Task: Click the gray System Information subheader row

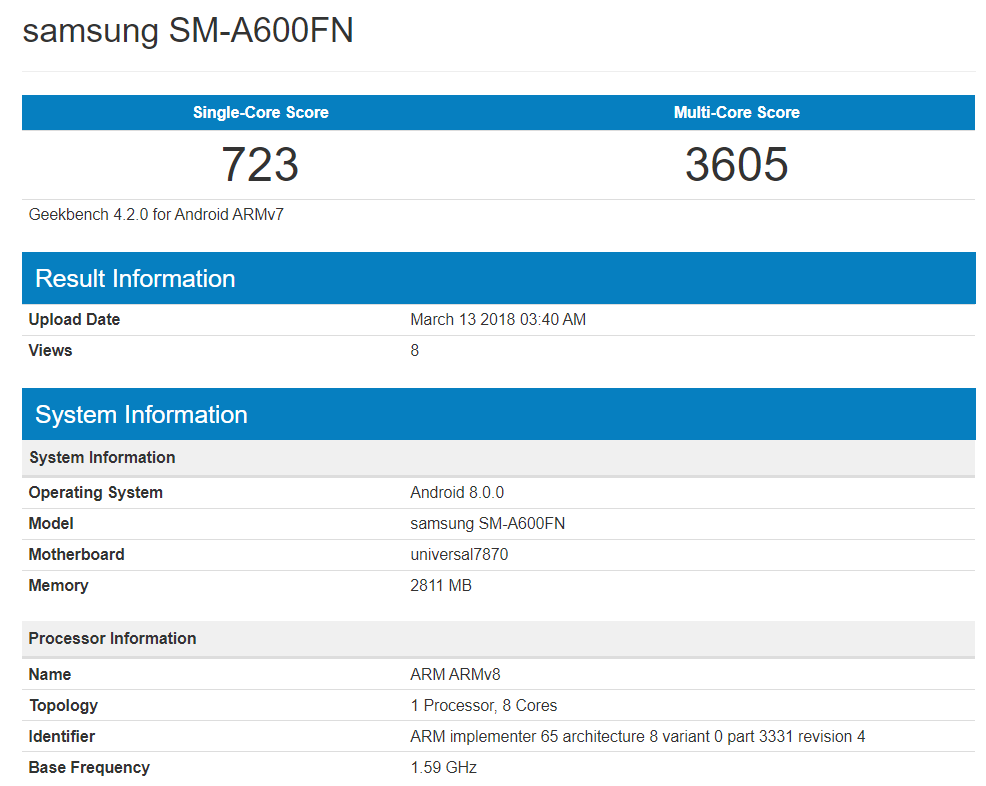Action: click(499, 458)
